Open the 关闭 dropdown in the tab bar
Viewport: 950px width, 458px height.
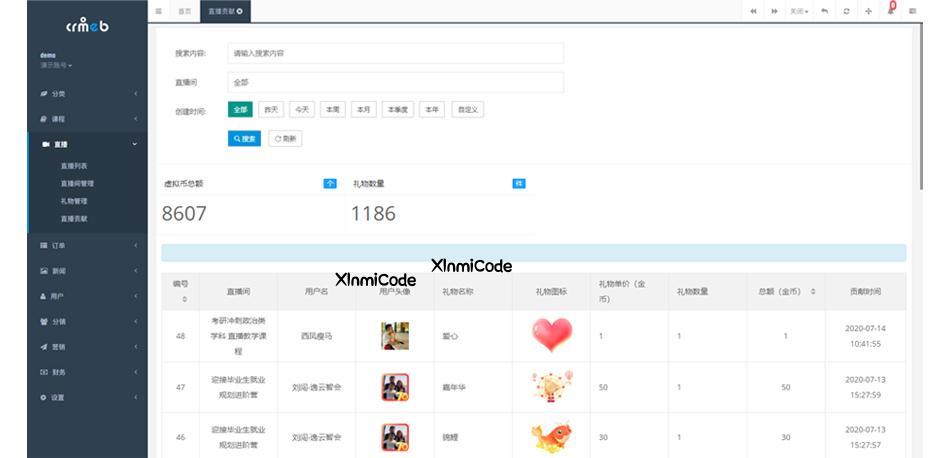click(799, 11)
